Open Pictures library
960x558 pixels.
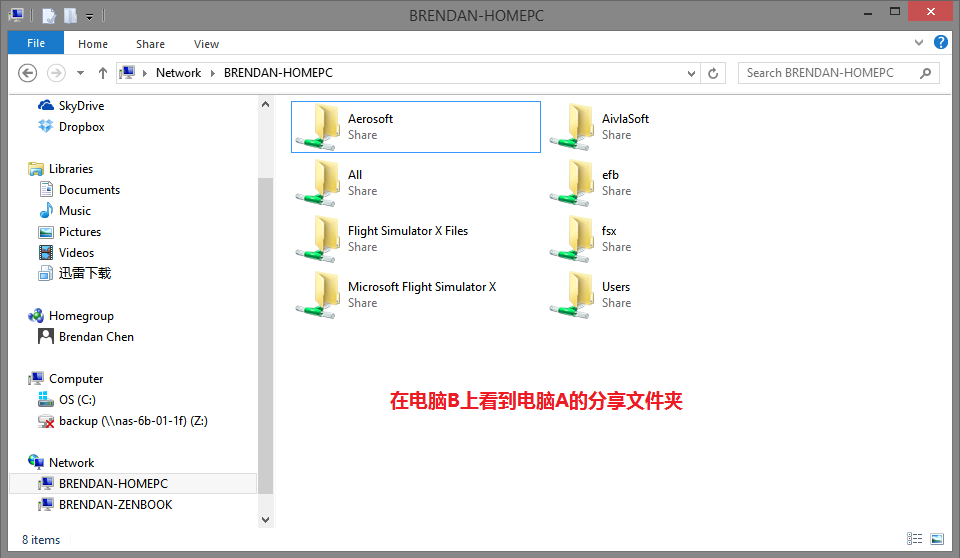point(69,232)
